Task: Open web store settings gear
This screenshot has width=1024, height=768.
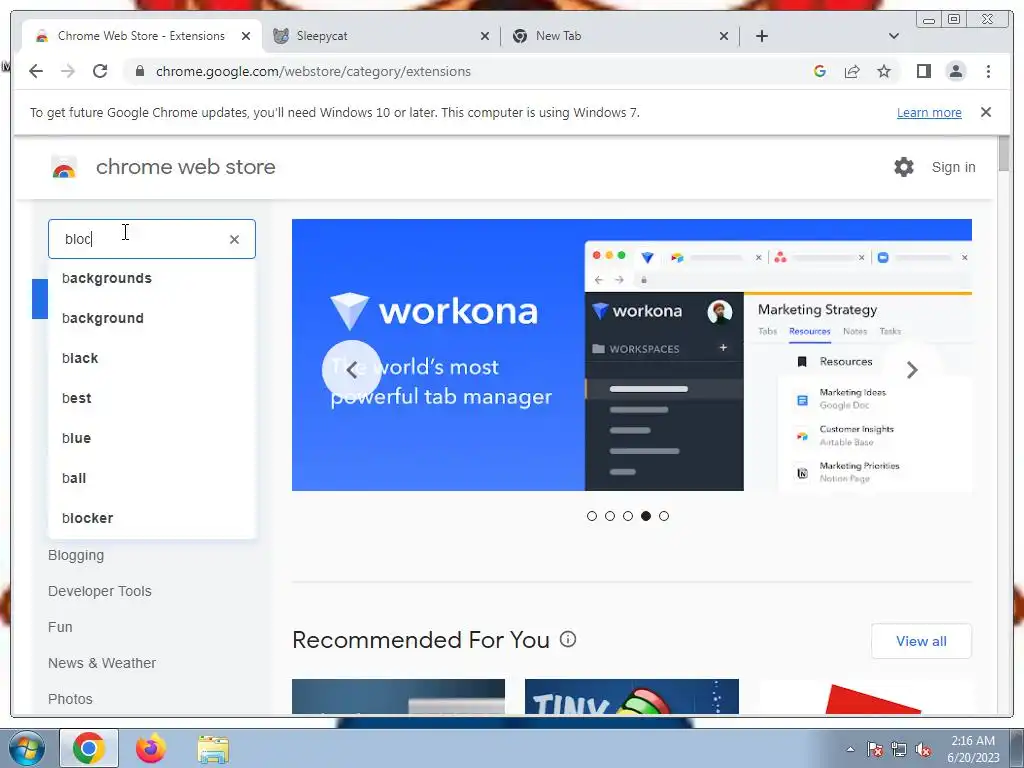Action: coord(904,167)
